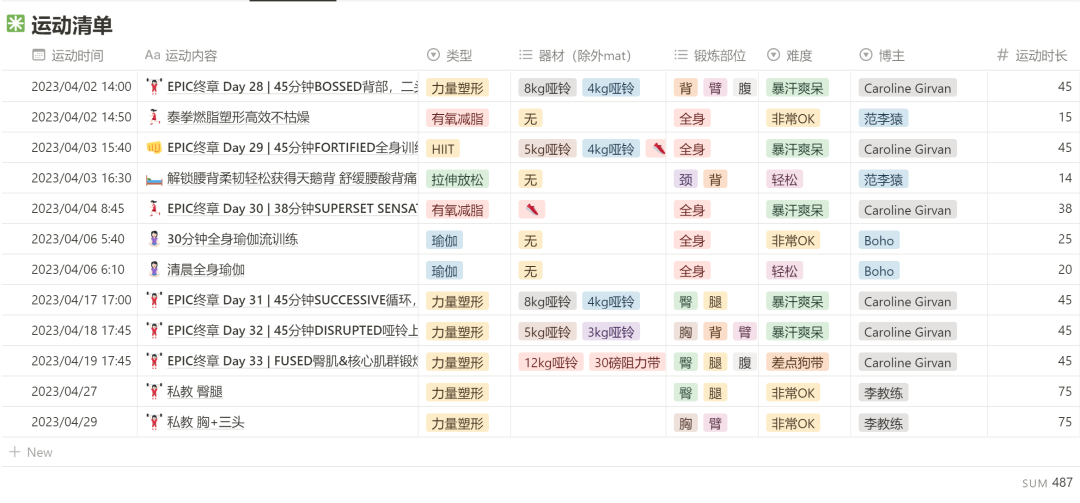Screen dimensions: 1080x503
Task: Open the EPIC终章 Day 32 page title
Action: coord(293,330)
